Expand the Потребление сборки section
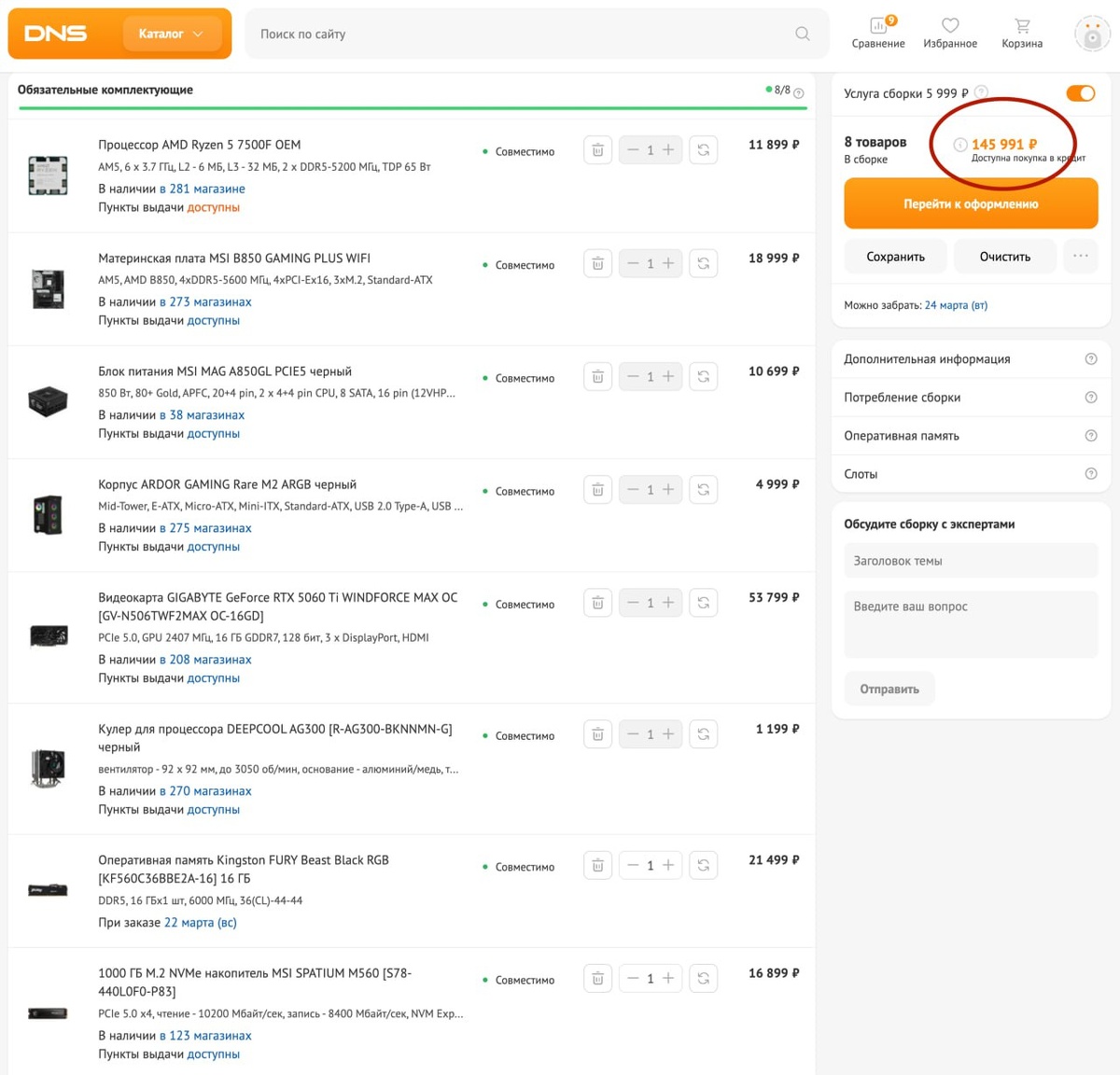Image resolution: width=1120 pixels, height=1075 pixels. [971, 398]
